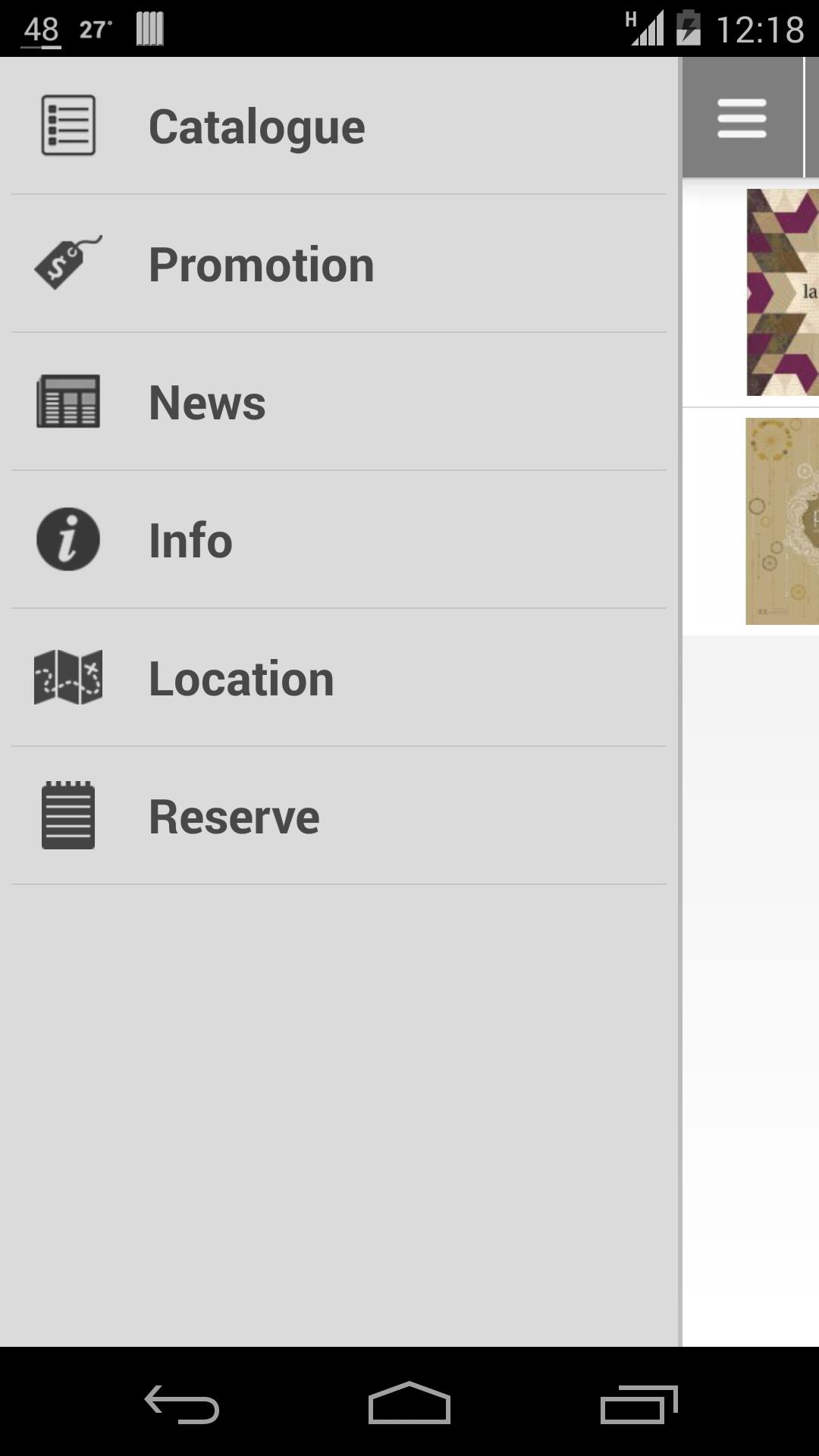This screenshot has height=1456, width=819.
Task: Tap the Android back navigation icon
Action: [x=182, y=1404]
